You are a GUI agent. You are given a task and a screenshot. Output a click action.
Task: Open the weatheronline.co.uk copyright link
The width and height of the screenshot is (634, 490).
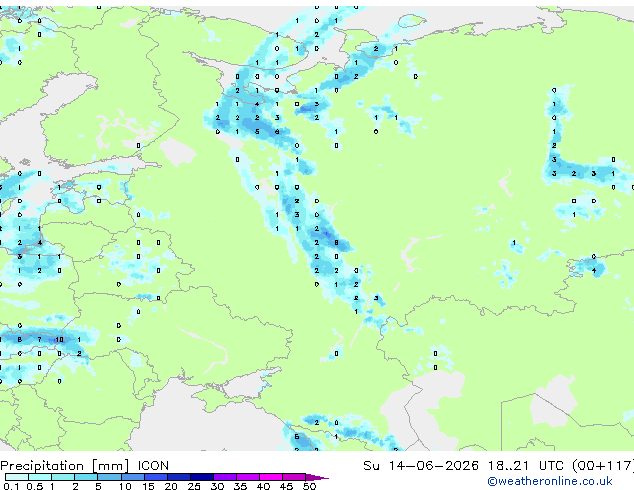click(549, 481)
